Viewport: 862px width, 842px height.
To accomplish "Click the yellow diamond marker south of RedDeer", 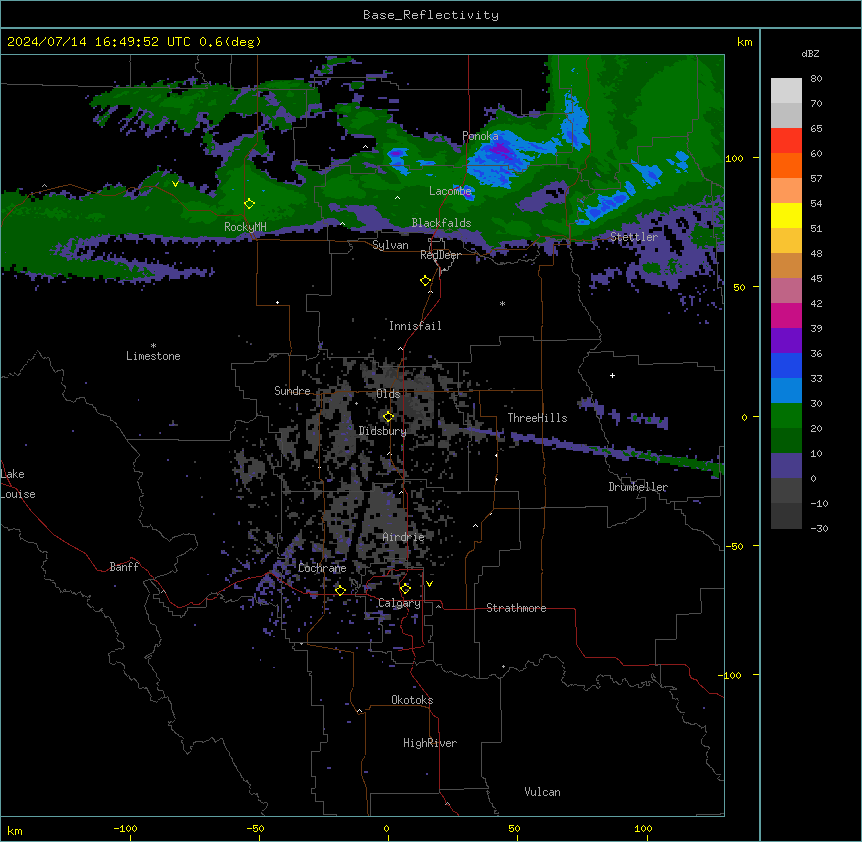I will (426, 281).
